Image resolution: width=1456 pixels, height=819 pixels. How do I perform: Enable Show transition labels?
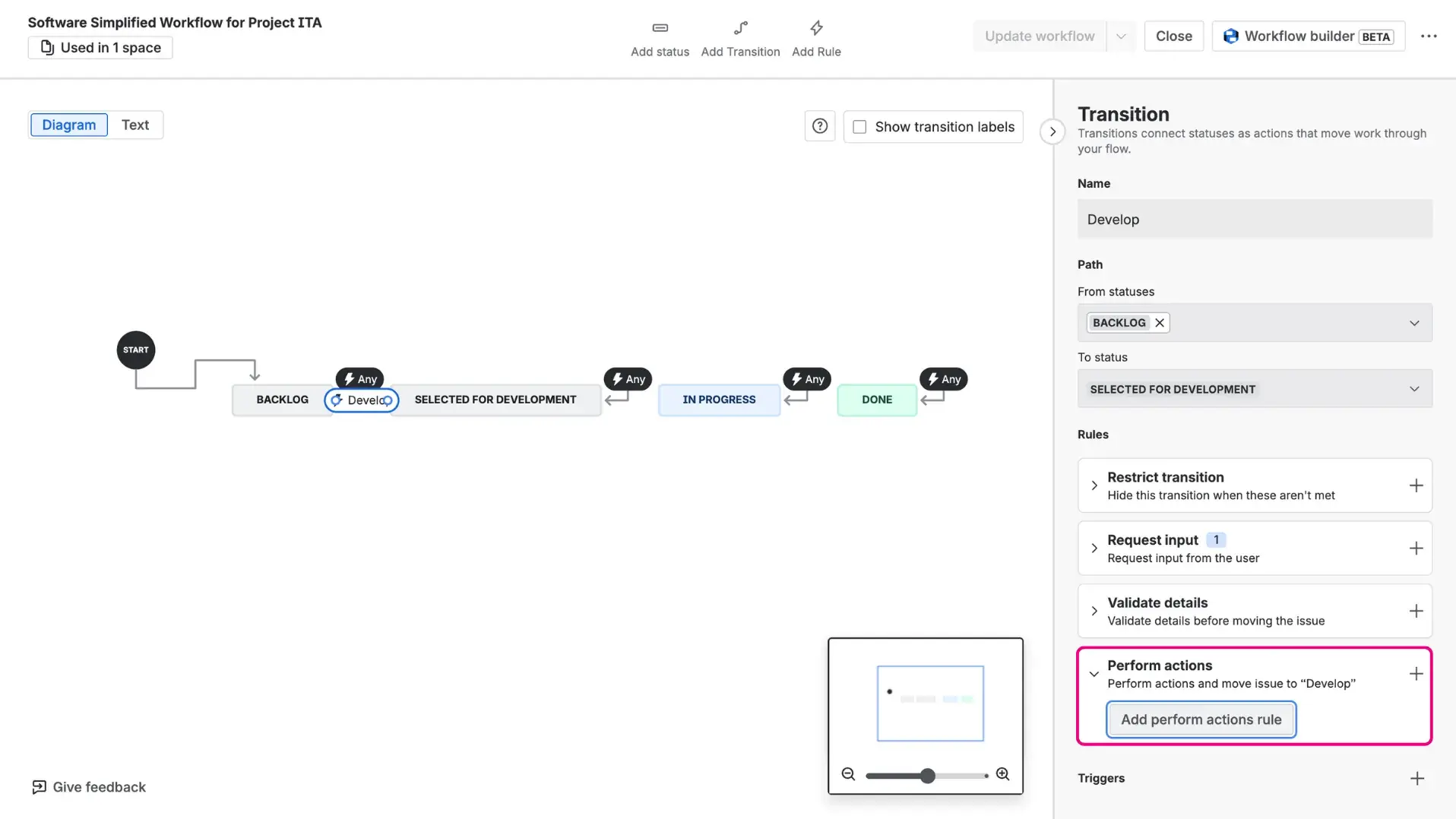click(859, 126)
